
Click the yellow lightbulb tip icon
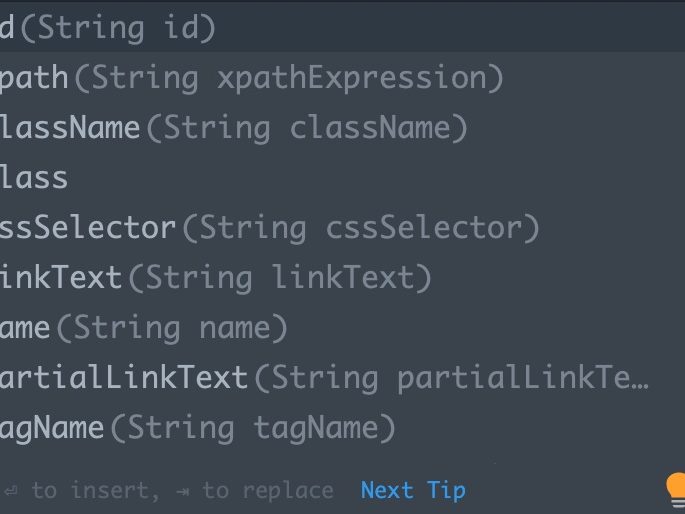tap(676, 490)
